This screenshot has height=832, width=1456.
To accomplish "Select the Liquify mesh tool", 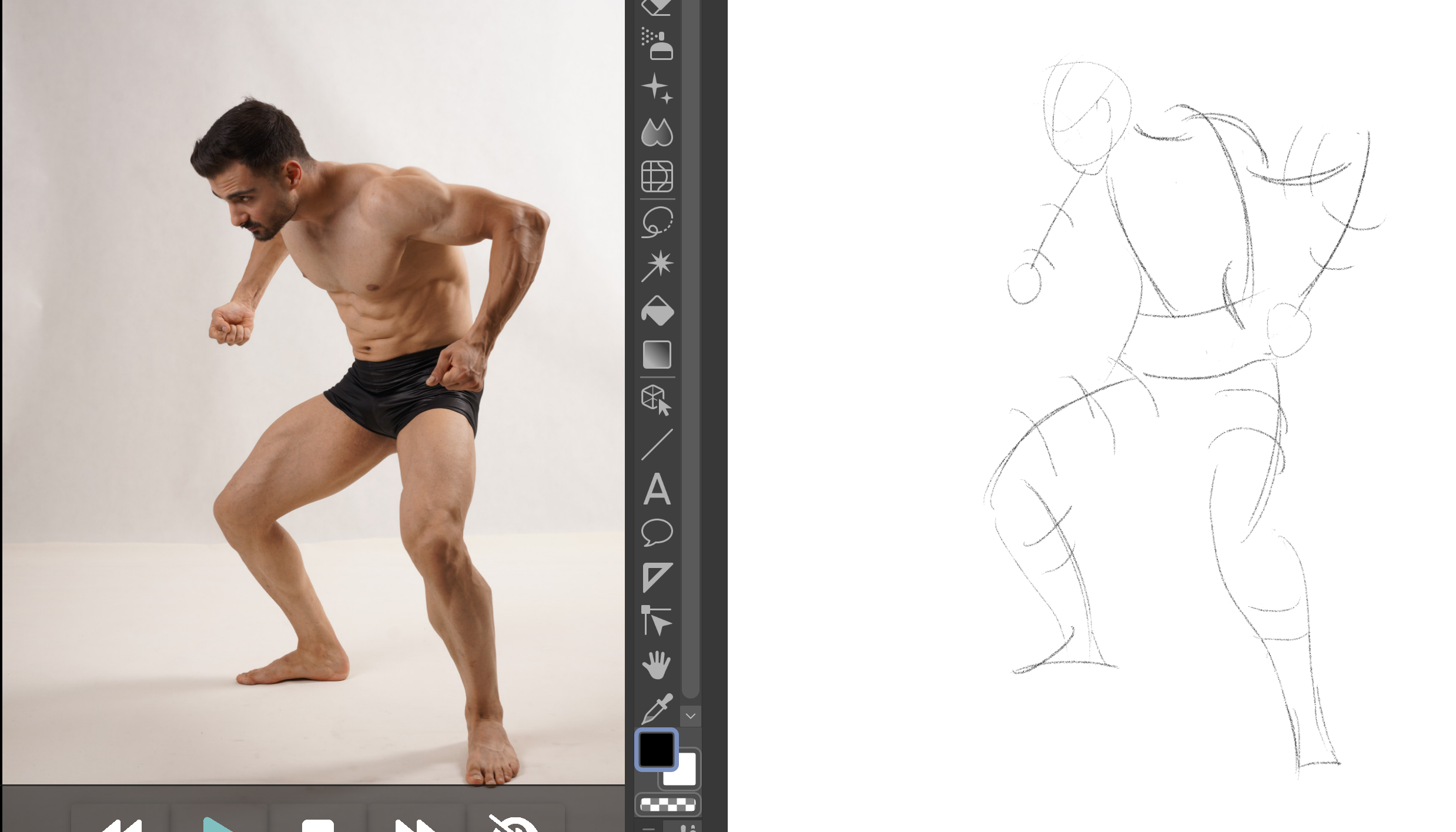I will tap(657, 176).
